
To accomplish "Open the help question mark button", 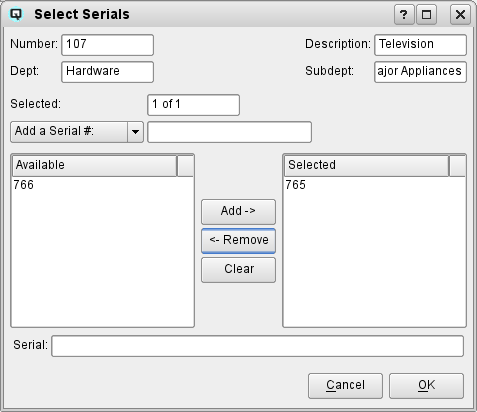I will 404,15.
